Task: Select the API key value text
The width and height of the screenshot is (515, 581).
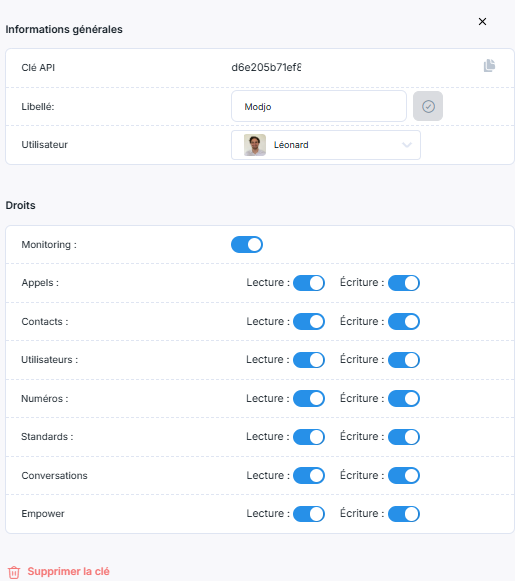Action: 266,67
